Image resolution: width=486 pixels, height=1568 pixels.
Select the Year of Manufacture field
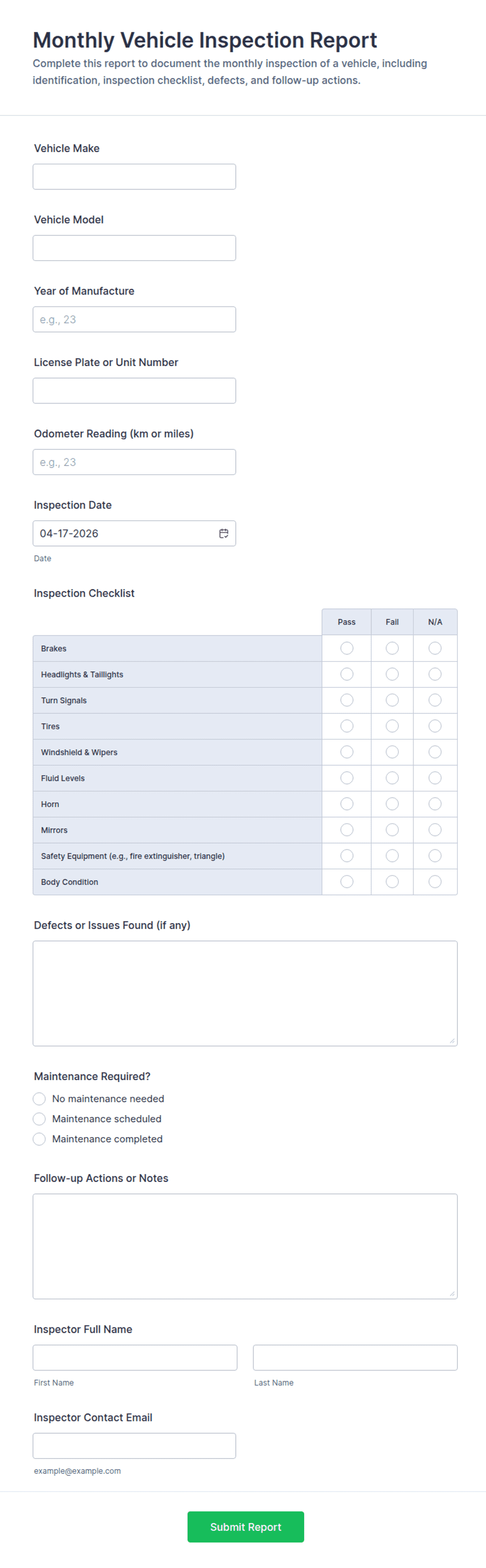[x=134, y=320]
